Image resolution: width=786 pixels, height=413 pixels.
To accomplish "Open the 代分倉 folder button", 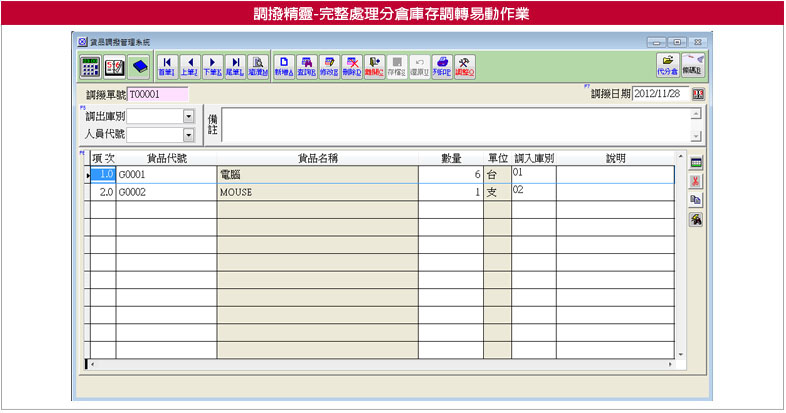I will click(667, 66).
